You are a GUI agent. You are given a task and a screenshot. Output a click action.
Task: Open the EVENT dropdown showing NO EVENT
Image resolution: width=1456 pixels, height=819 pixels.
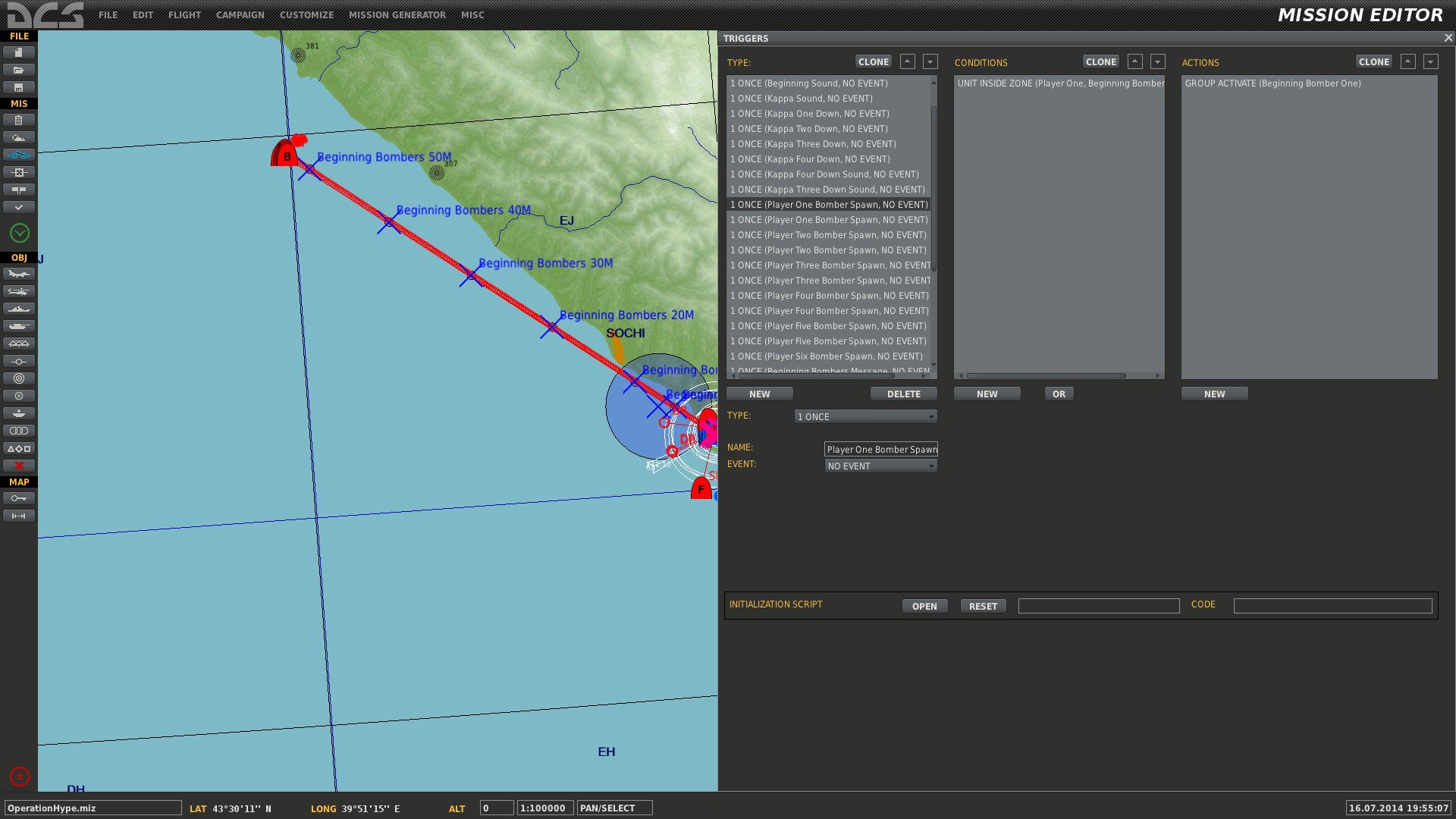880,466
